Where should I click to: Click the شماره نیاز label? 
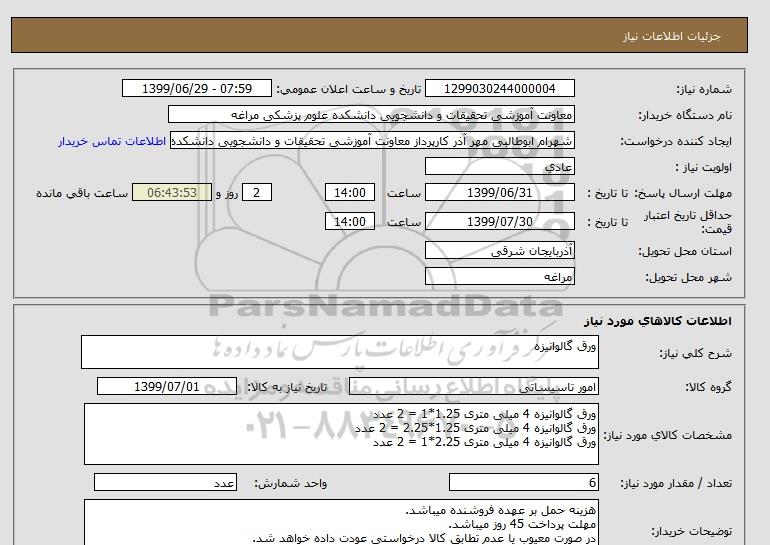coord(704,89)
